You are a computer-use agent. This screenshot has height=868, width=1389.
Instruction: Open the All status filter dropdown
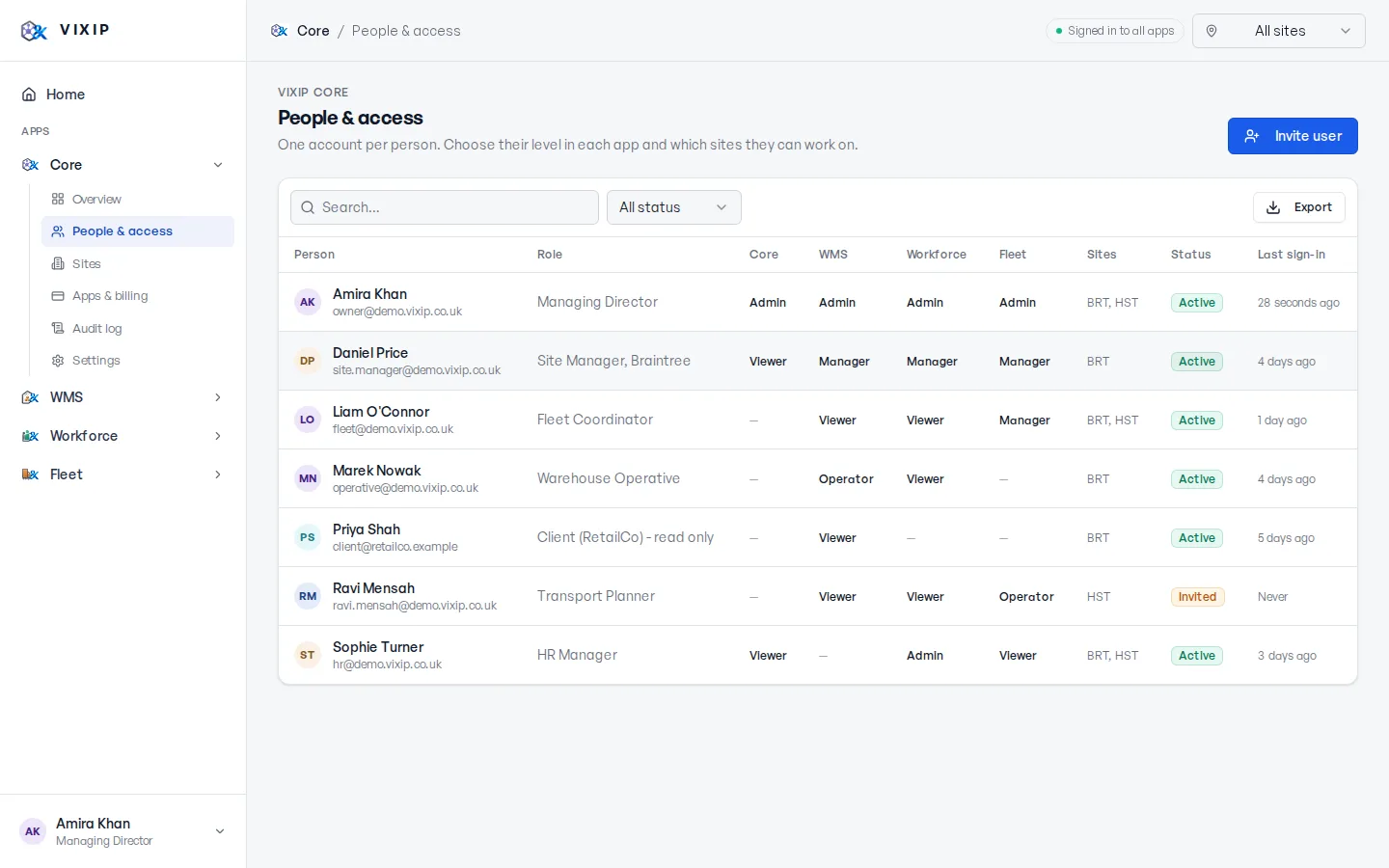tap(674, 207)
